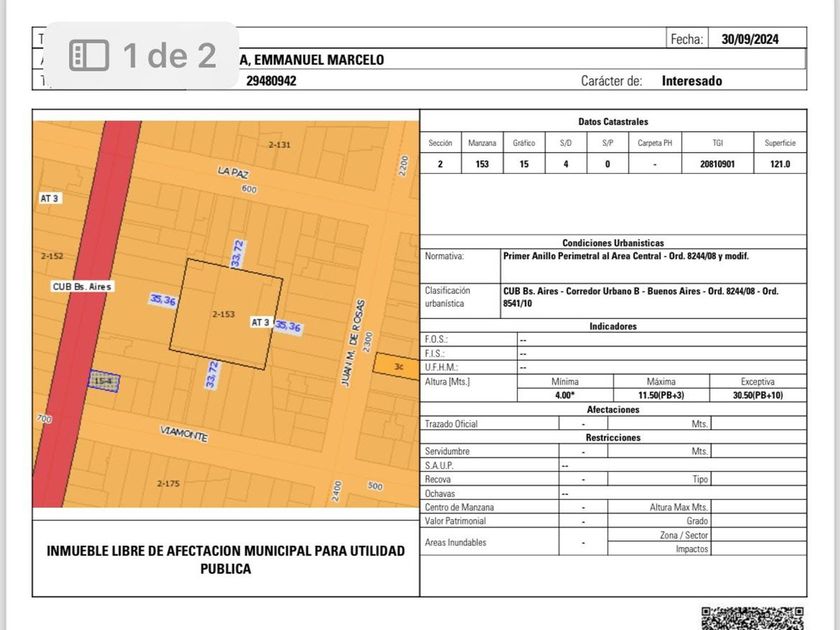Click the block label 2-153 on the map
Screen dimensions: 840x630
click(x=223, y=314)
